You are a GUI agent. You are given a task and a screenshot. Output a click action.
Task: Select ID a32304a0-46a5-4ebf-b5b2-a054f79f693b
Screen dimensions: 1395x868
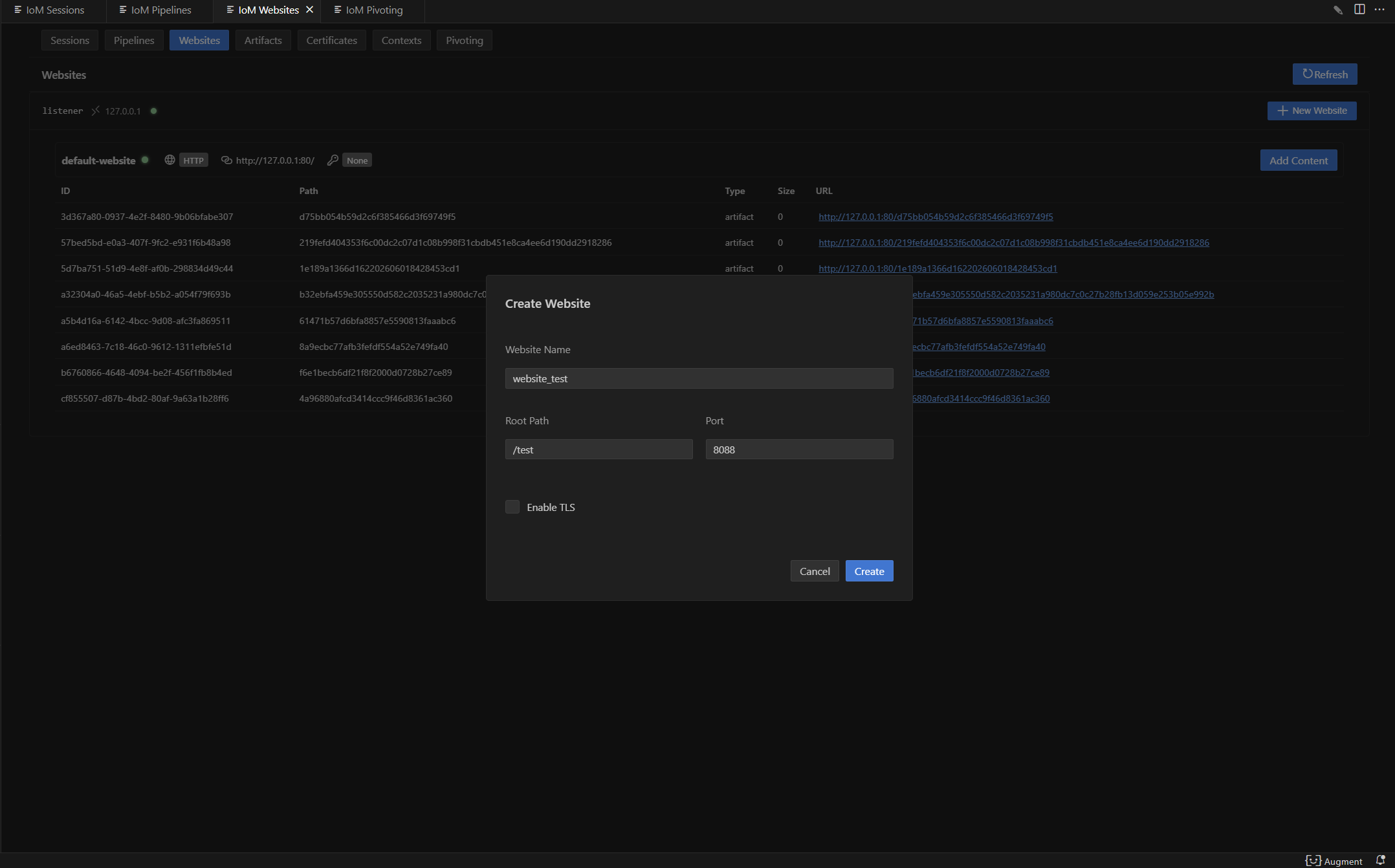[x=146, y=294]
